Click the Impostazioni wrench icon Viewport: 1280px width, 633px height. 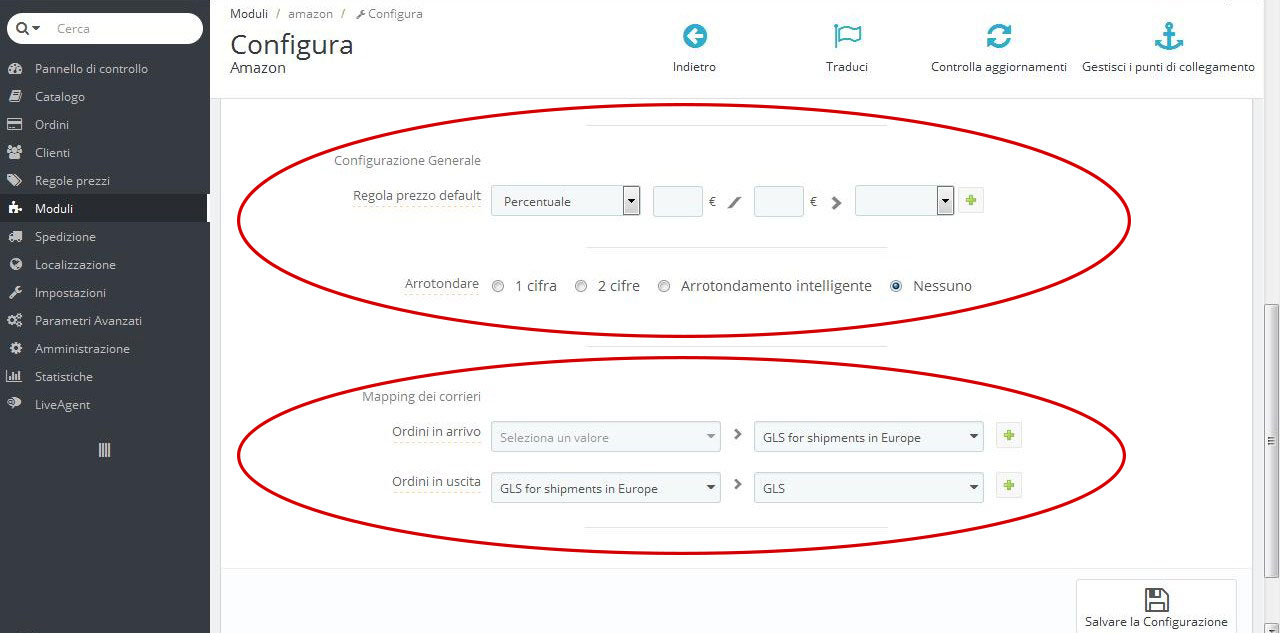point(15,293)
